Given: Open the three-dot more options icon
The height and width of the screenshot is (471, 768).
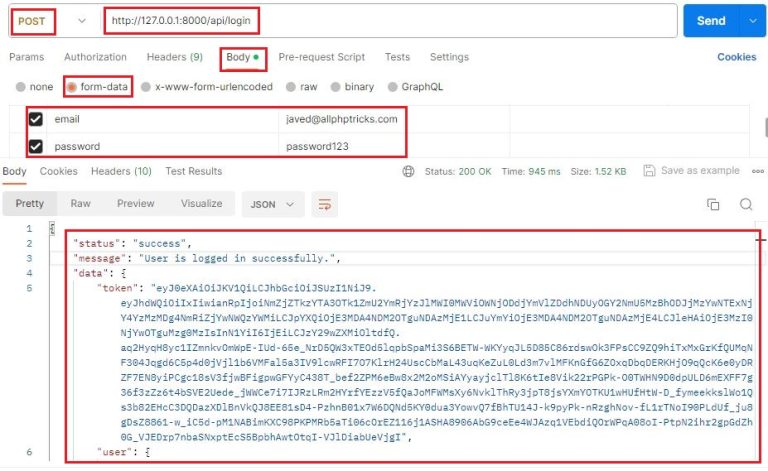Looking at the screenshot, I should (758, 171).
